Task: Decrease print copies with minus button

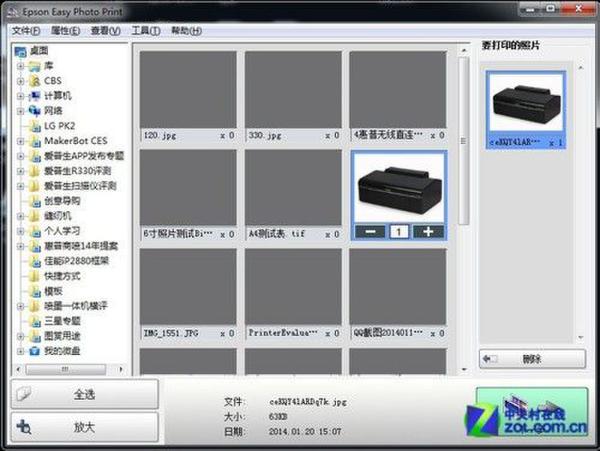Action: click(x=370, y=232)
